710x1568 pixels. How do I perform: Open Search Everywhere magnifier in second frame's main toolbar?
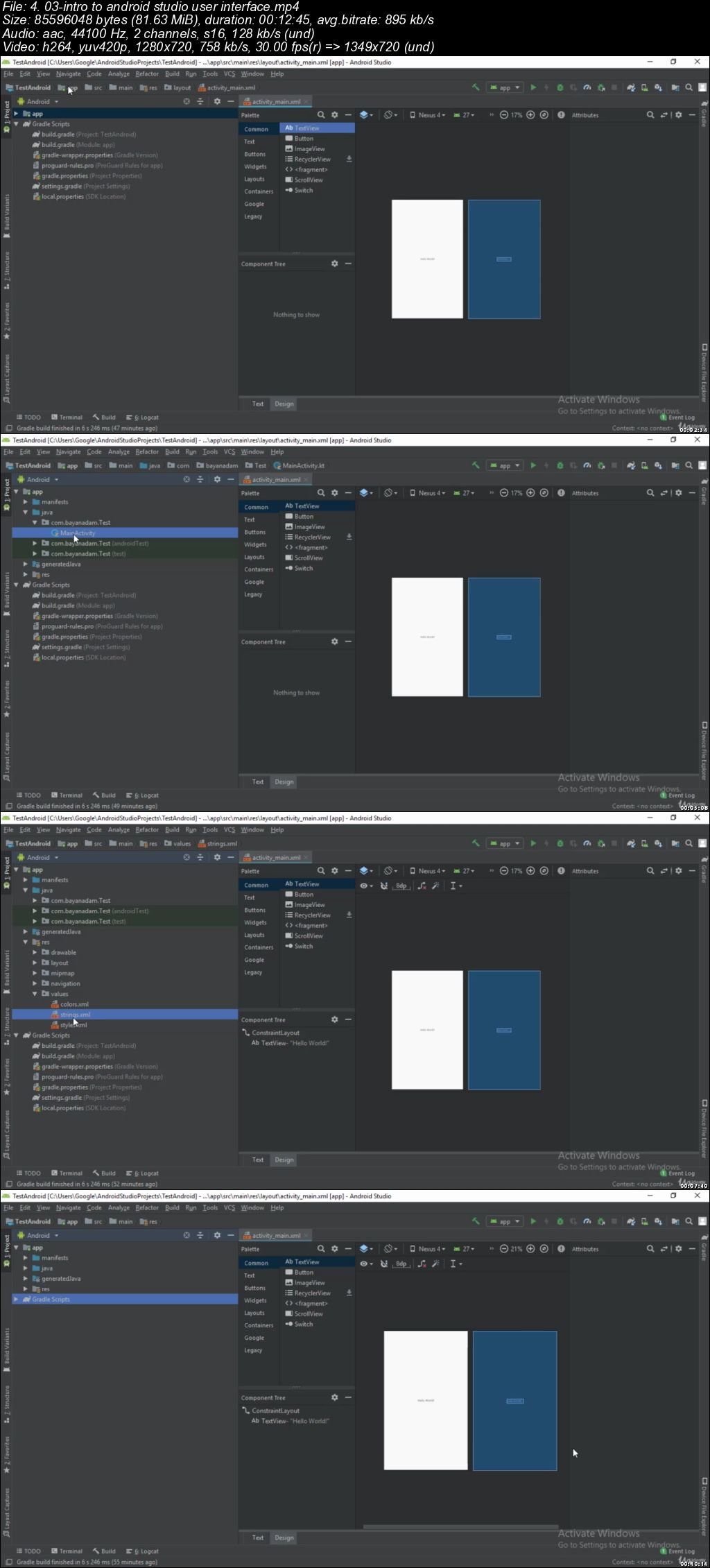(x=689, y=465)
